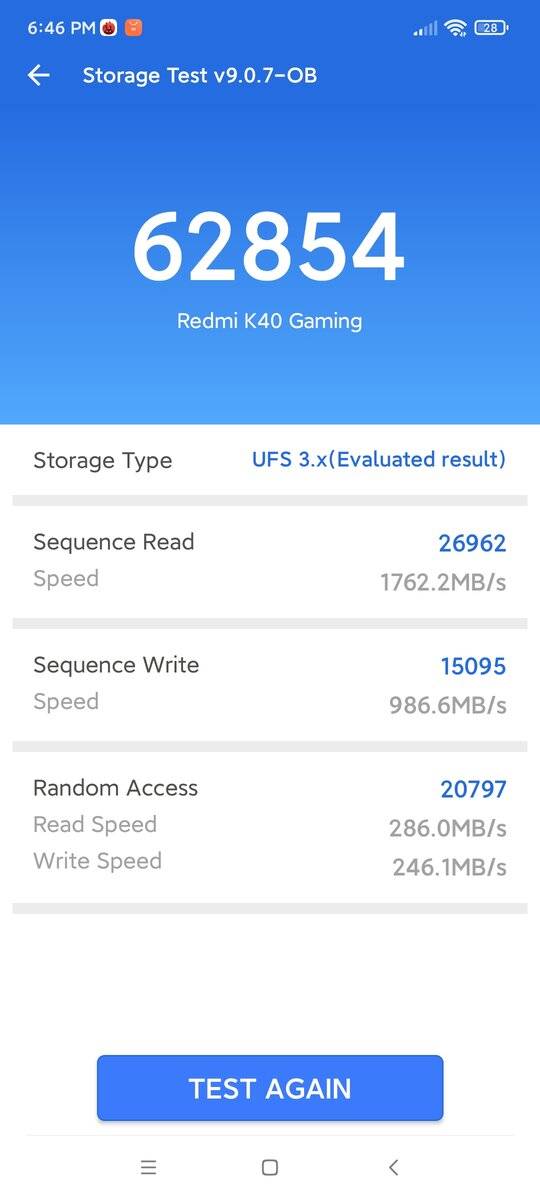Image resolution: width=540 pixels, height=1200 pixels.
Task: Open the Random Access row
Action: [x=270, y=826]
